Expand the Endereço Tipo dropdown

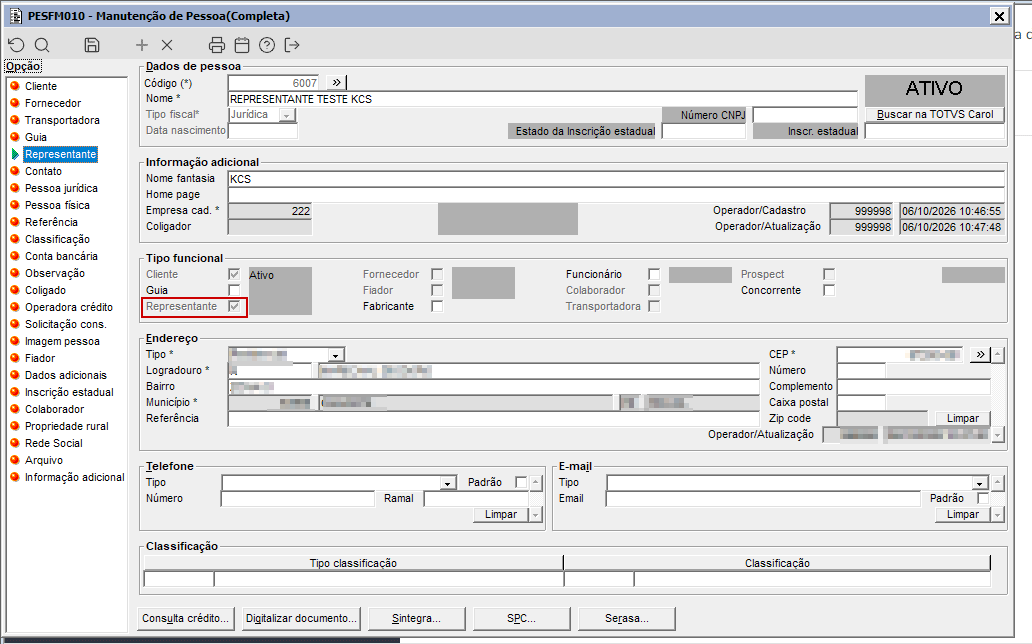pos(336,355)
